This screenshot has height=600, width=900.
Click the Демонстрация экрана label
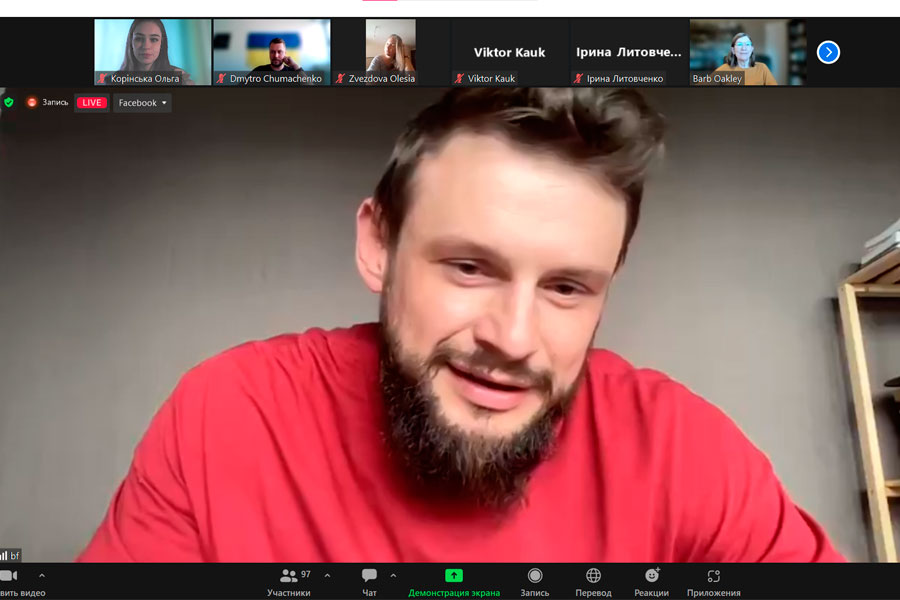pos(454,593)
